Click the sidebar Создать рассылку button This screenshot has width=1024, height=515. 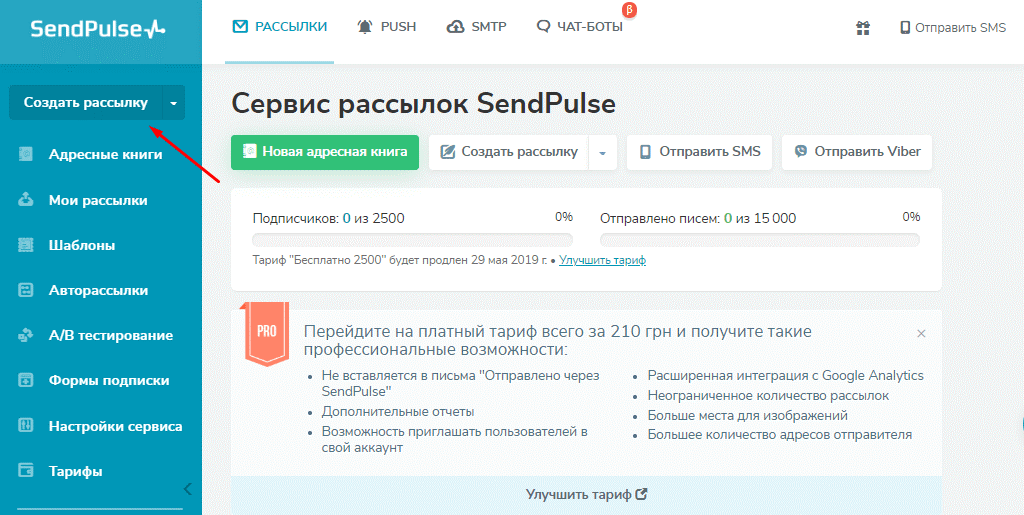[86, 102]
